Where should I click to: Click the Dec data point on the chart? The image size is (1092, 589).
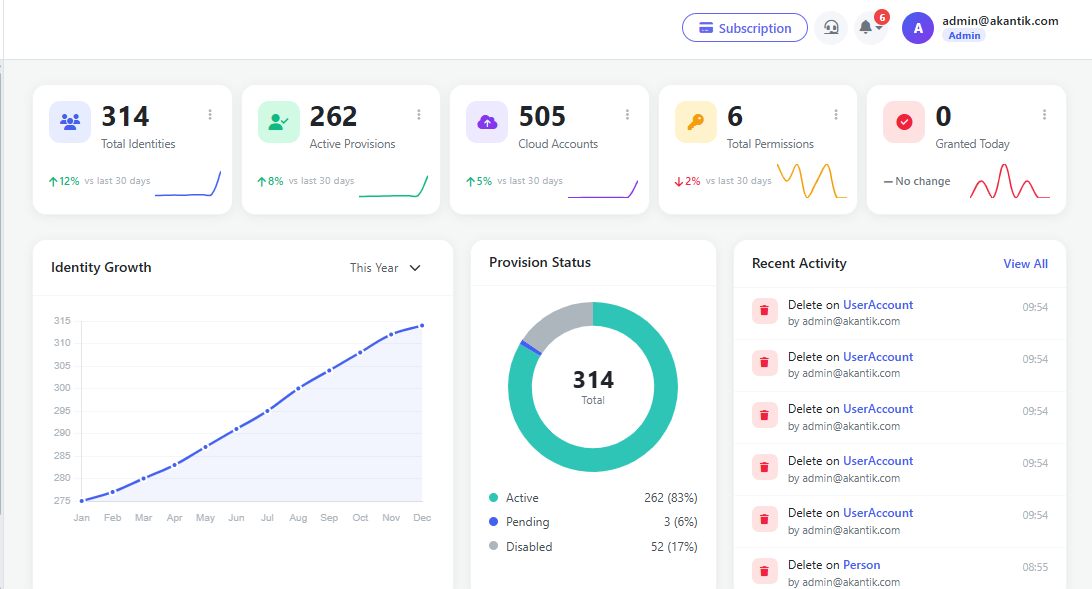422,325
